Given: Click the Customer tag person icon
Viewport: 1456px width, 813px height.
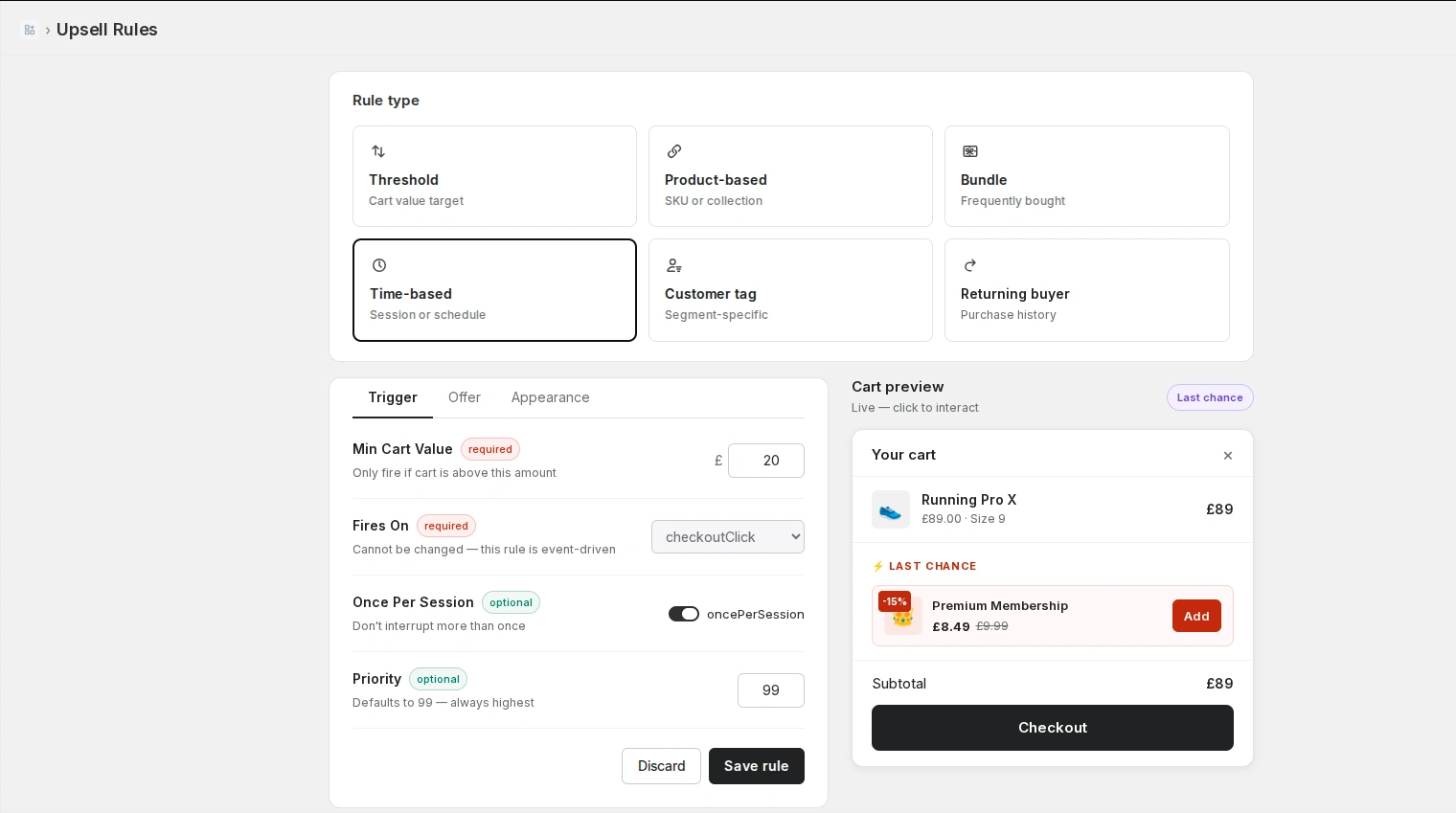Looking at the screenshot, I should click(x=674, y=265).
